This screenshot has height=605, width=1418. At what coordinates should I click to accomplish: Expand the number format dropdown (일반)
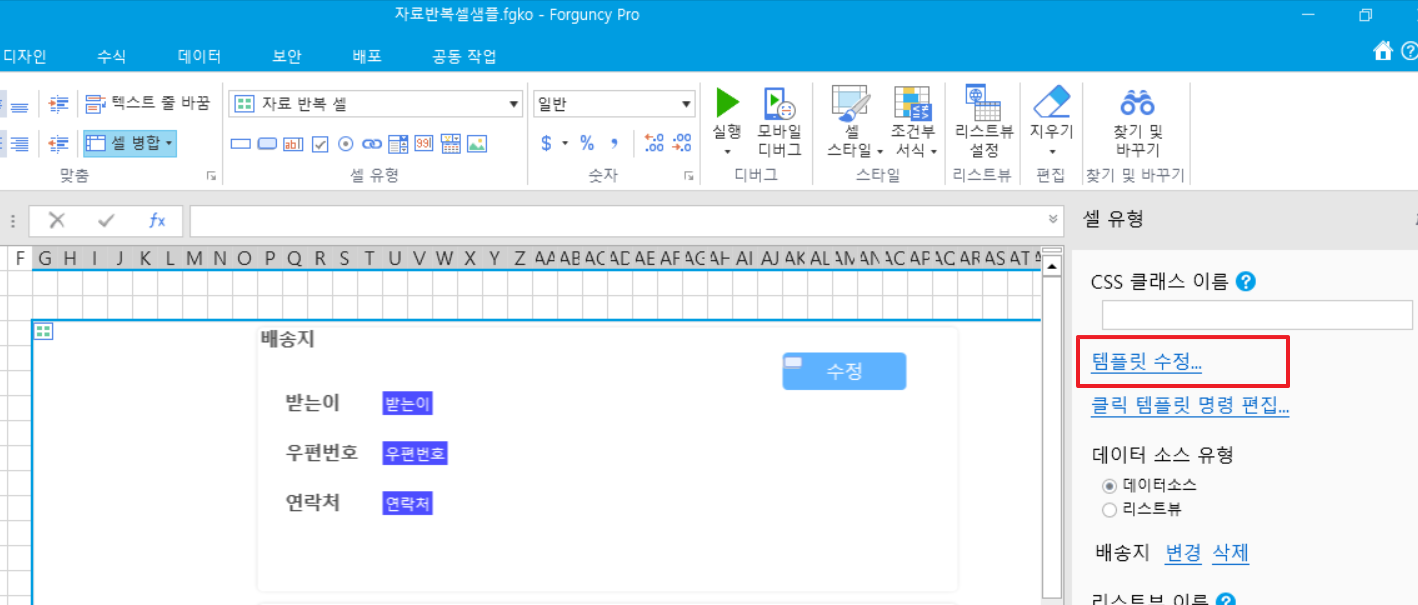(687, 104)
